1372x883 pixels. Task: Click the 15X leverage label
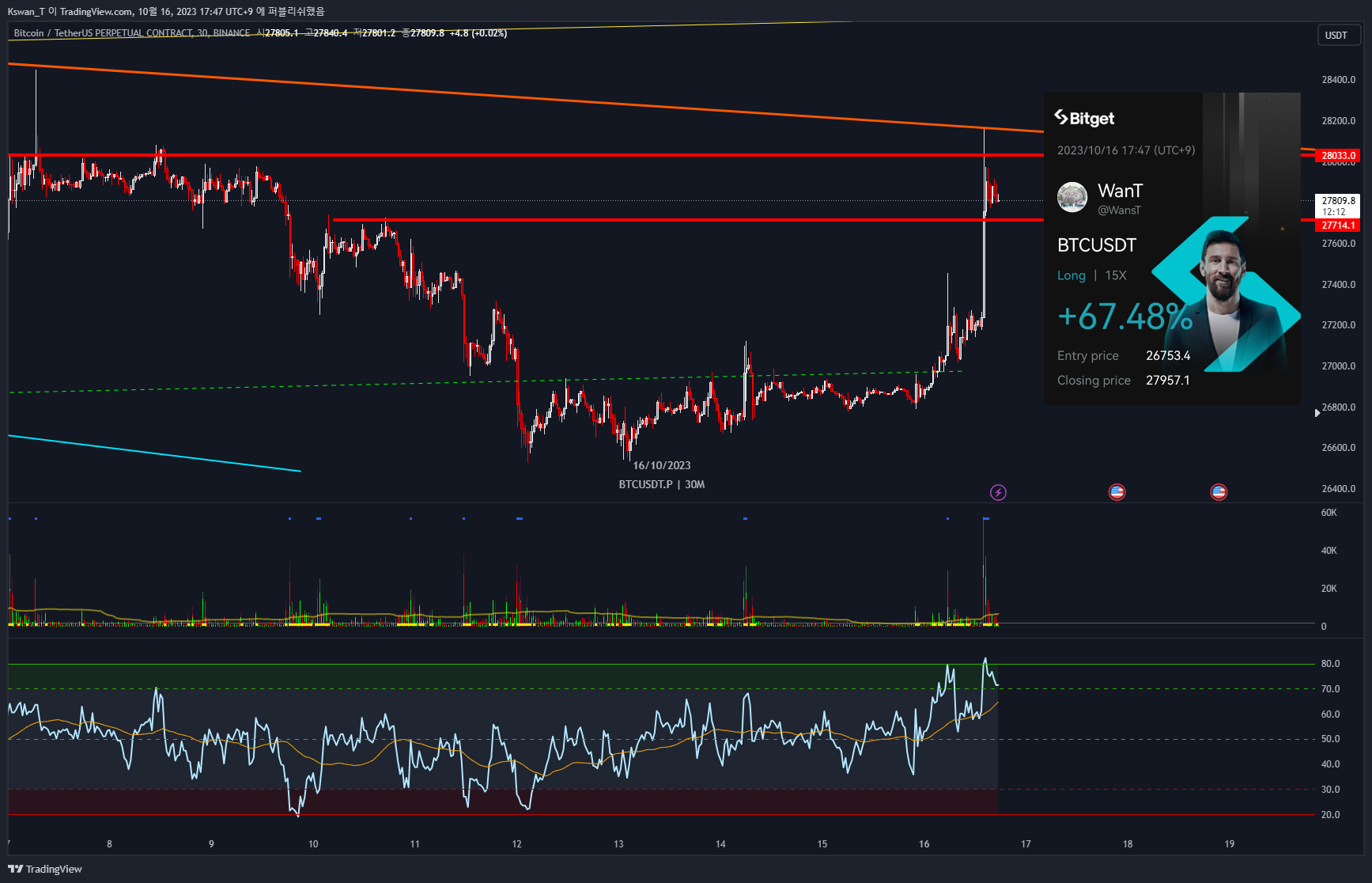[x=1116, y=275]
